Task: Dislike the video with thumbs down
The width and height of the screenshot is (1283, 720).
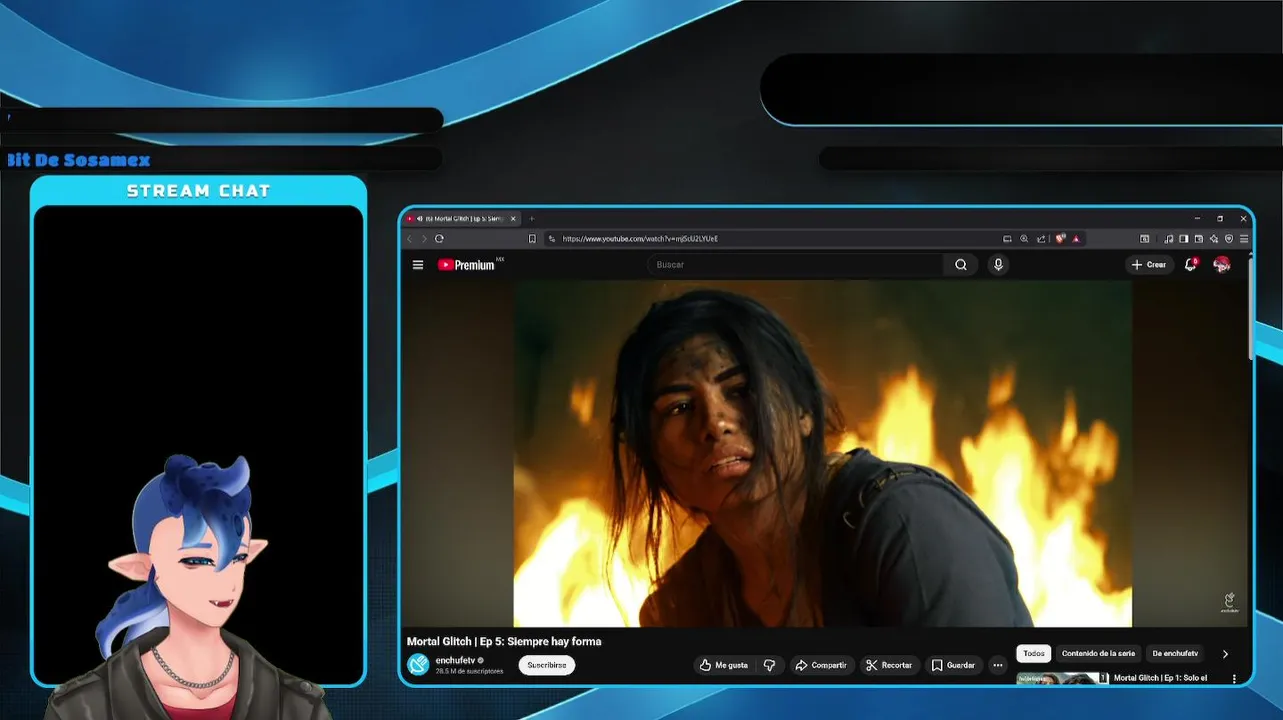Action: click(x=769, y=665)
